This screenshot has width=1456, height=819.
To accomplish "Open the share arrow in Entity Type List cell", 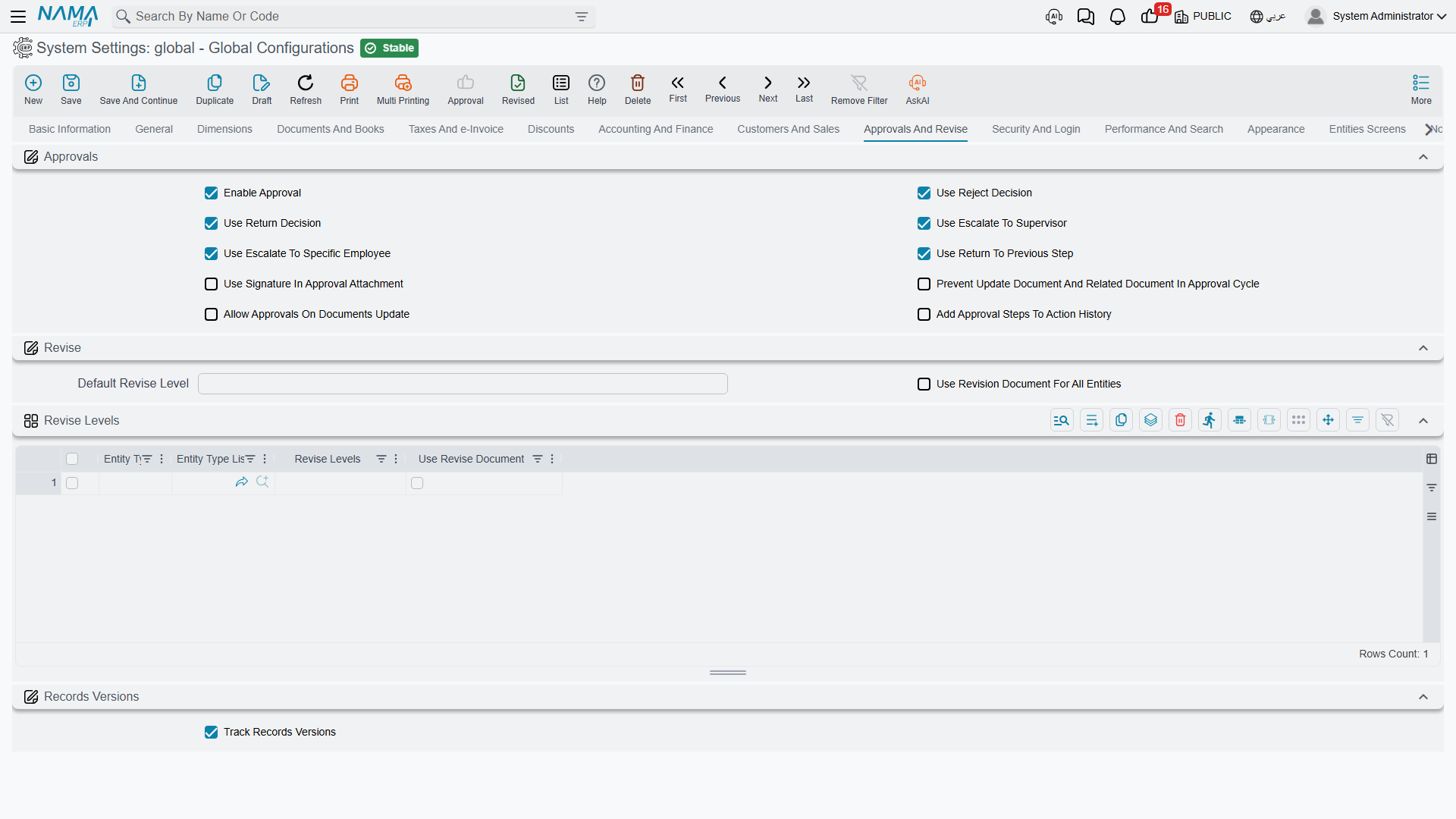I will [242, 482].
